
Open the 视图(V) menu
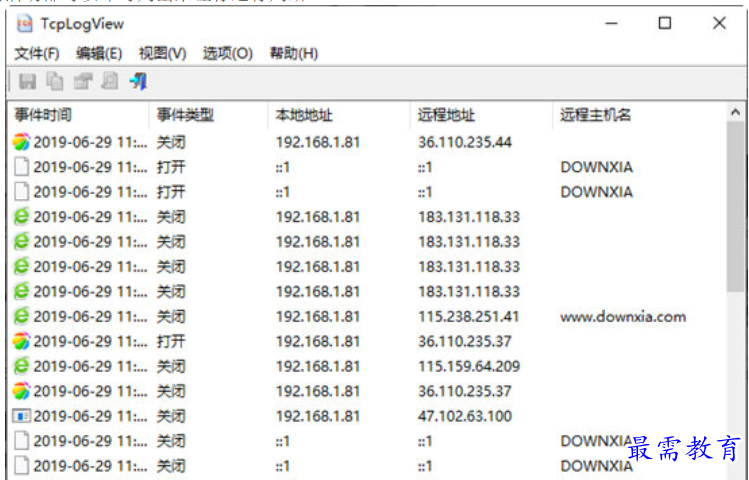pyautogui.click(x=162, y=53)
